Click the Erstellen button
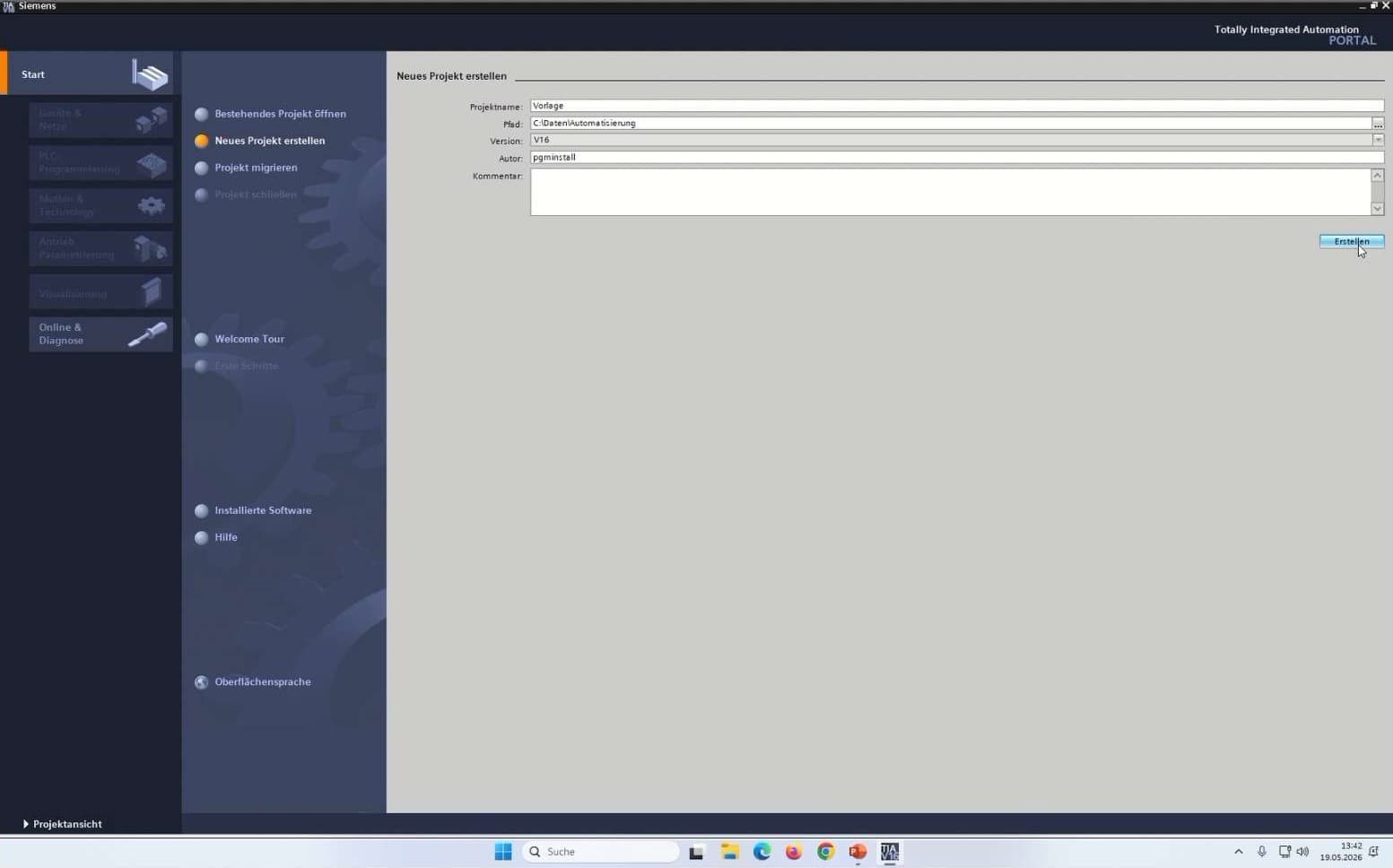Image resolution: width=1393 pixels, height=868 pixels. pos(1352,241)
